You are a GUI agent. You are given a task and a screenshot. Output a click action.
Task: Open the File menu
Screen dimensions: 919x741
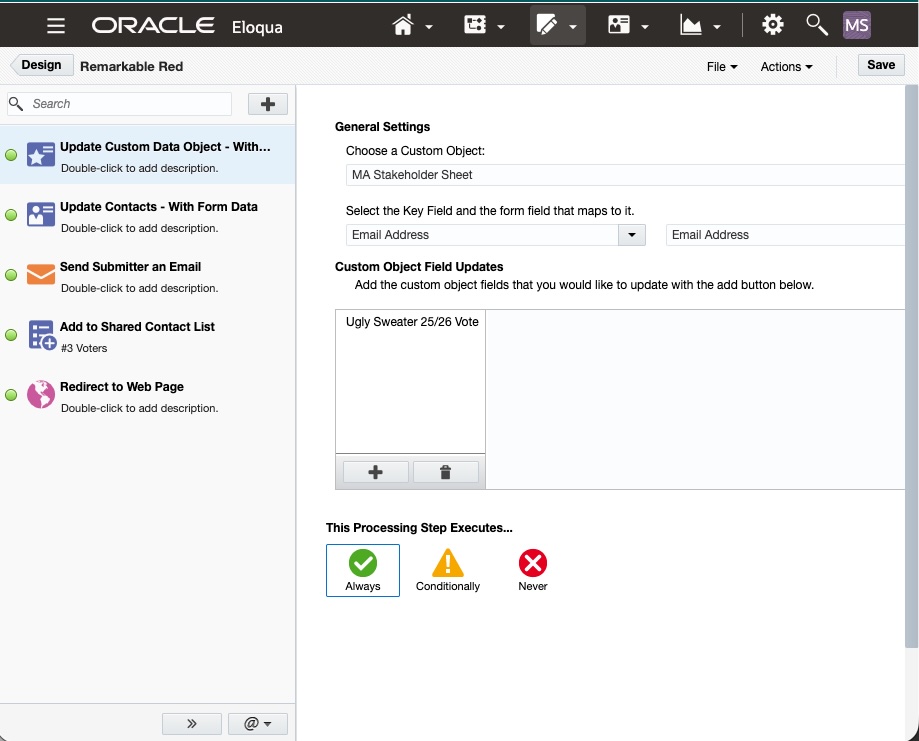tap(721, 66)
